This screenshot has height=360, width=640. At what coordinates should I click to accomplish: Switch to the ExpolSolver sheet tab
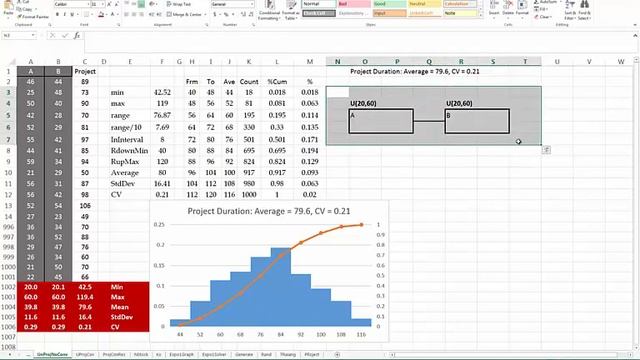(214, 355)
